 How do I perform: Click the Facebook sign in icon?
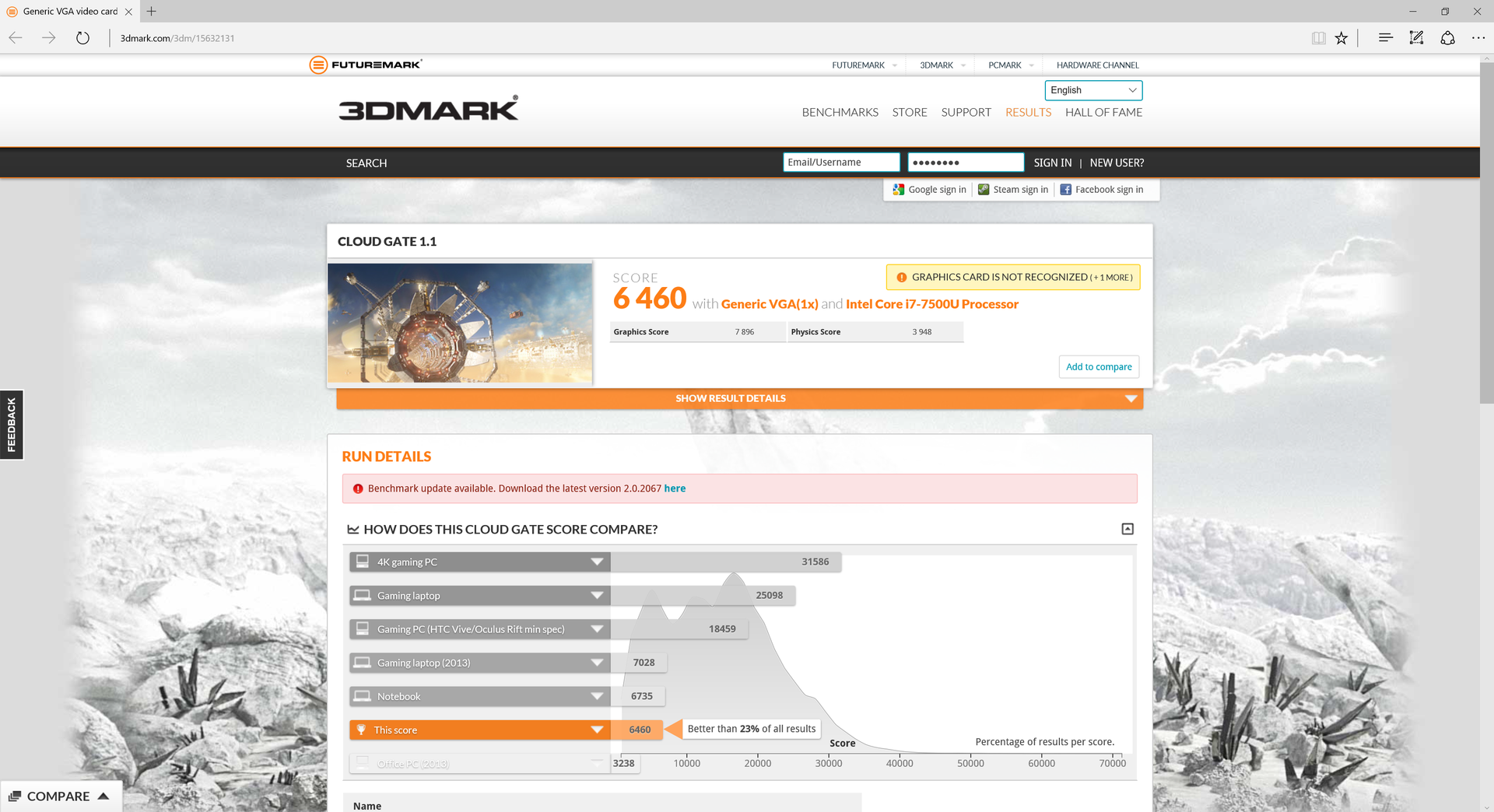1066,190
